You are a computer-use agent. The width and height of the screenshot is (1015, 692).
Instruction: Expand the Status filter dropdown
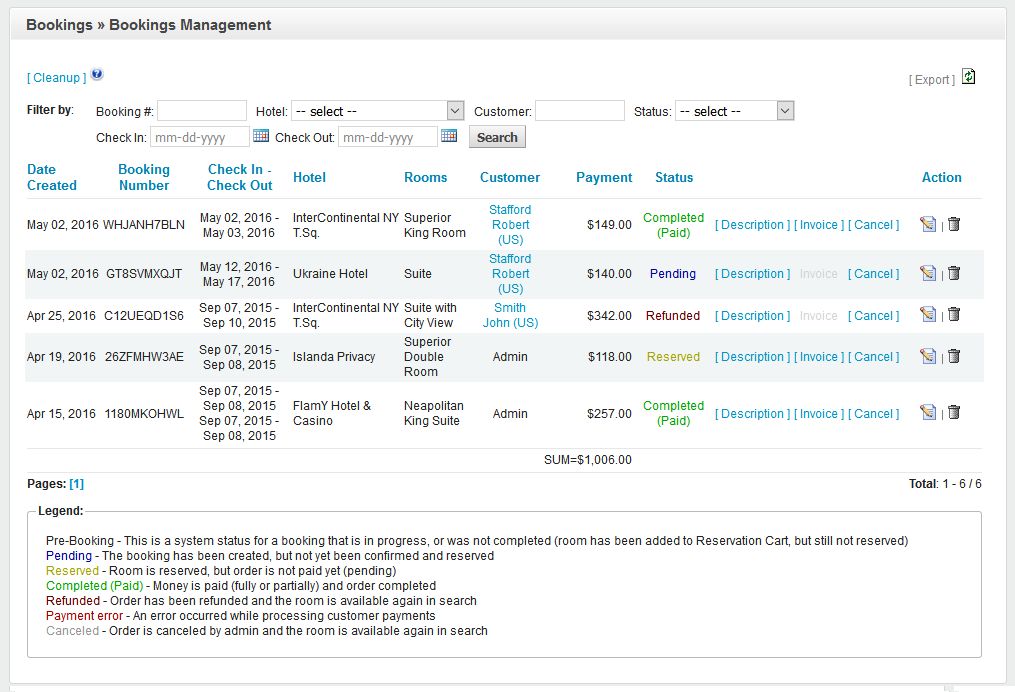pos(734,111)
